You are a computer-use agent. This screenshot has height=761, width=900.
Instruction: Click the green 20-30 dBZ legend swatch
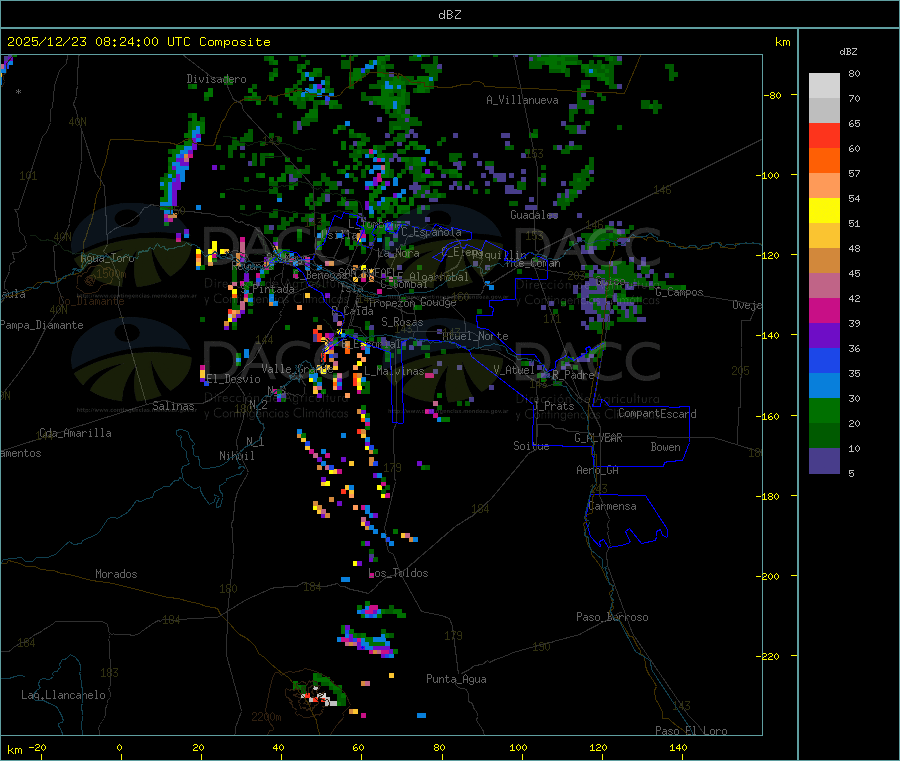tap(824, 410)
